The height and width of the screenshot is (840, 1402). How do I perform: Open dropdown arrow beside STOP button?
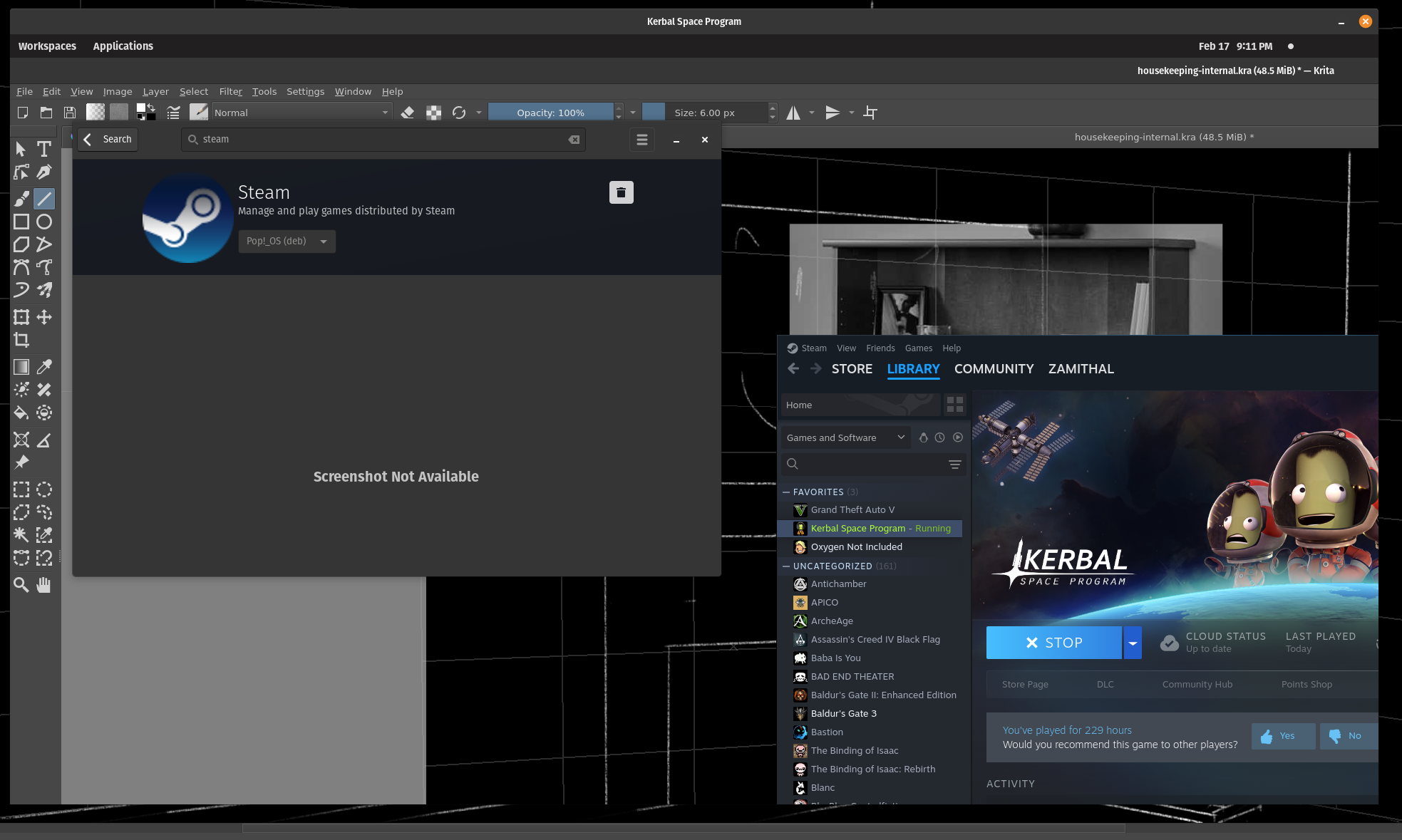1133,643
